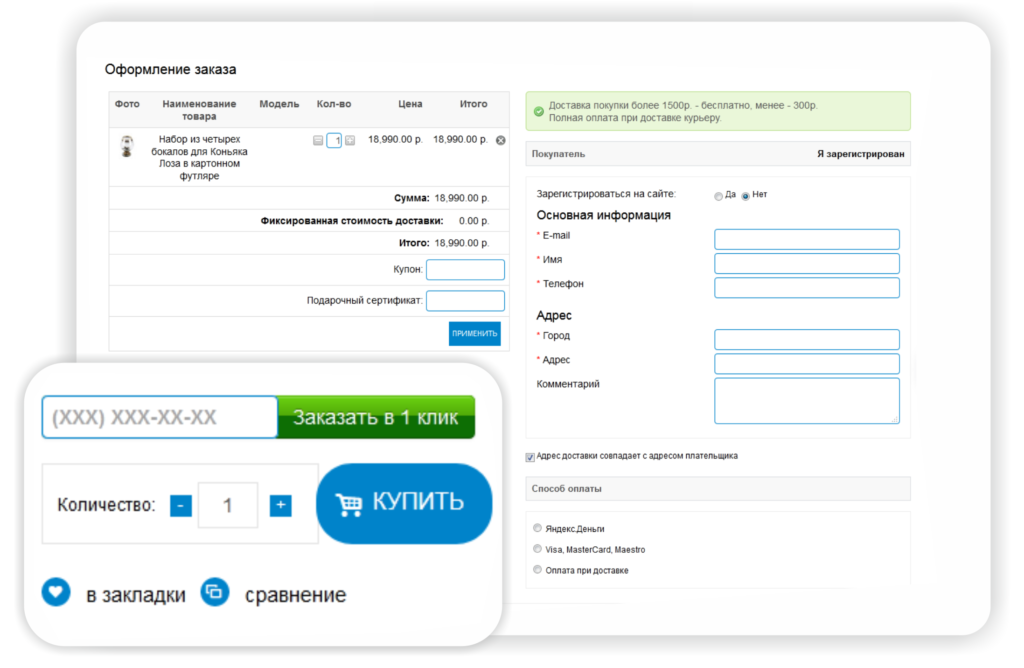Increase the cart quantity with the small plus
This screenshot has width=1024, height=668.
pyautogui.click(x=350, y=141)
